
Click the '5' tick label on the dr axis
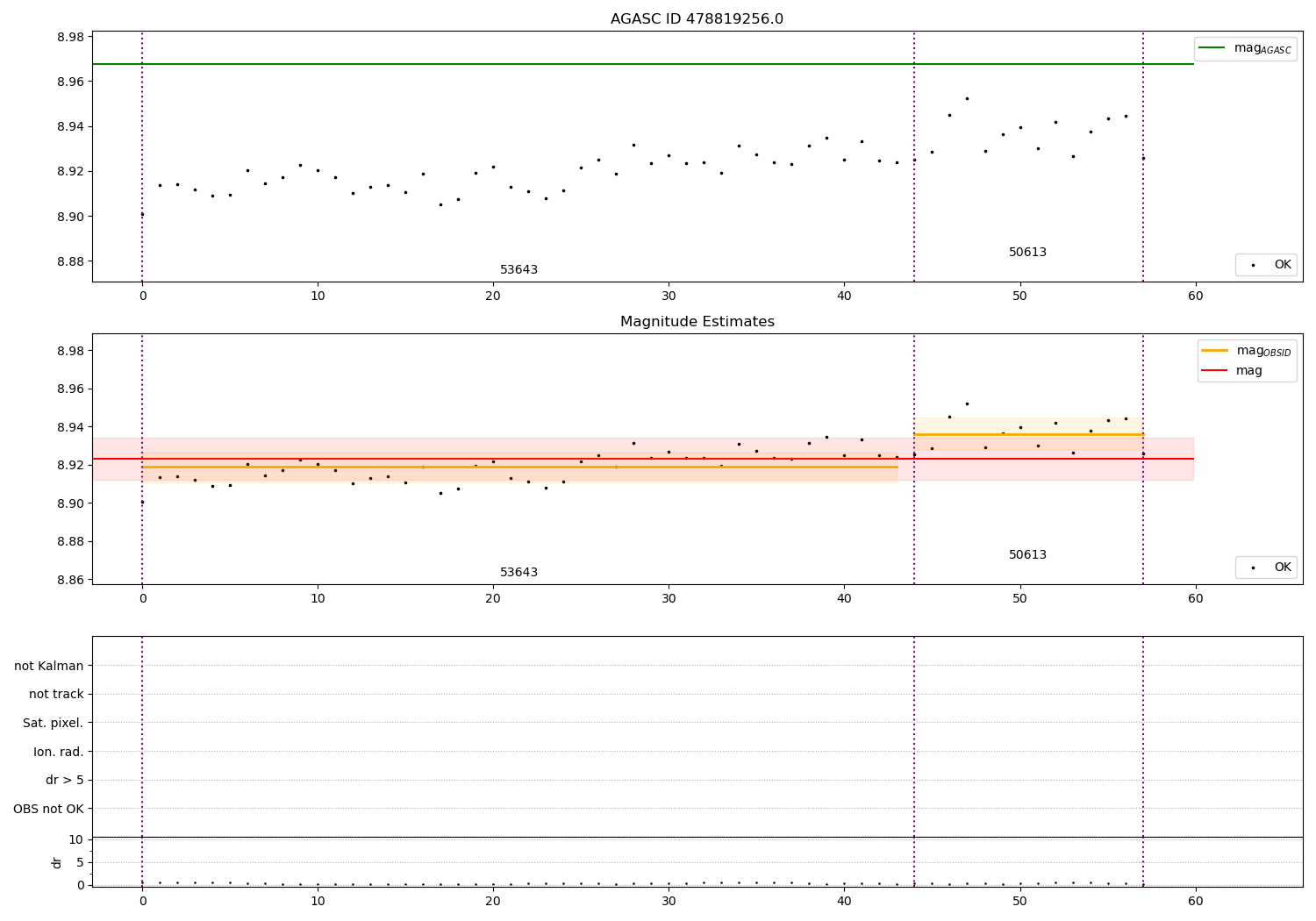coord(80,862)
